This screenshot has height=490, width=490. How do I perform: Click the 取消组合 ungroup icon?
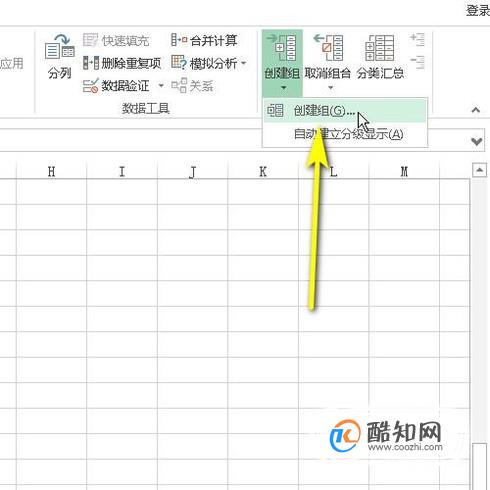pyautogui.click(x=328, y=47)
